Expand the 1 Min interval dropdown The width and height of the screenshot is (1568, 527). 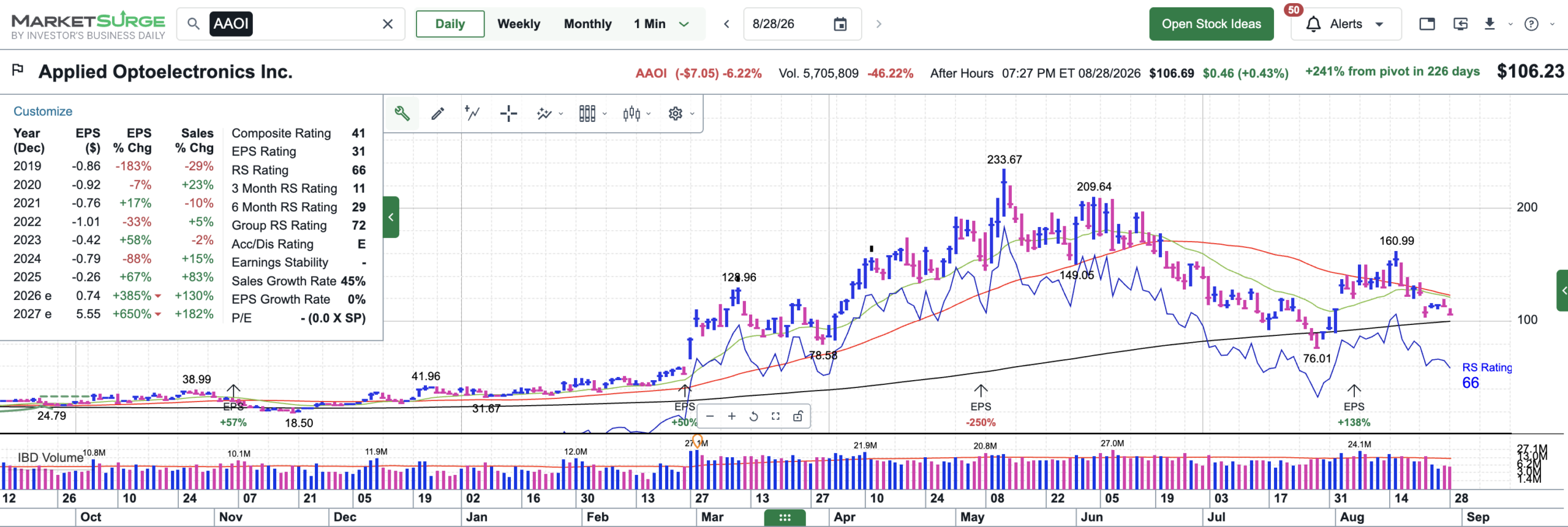[x=684, y=24]
